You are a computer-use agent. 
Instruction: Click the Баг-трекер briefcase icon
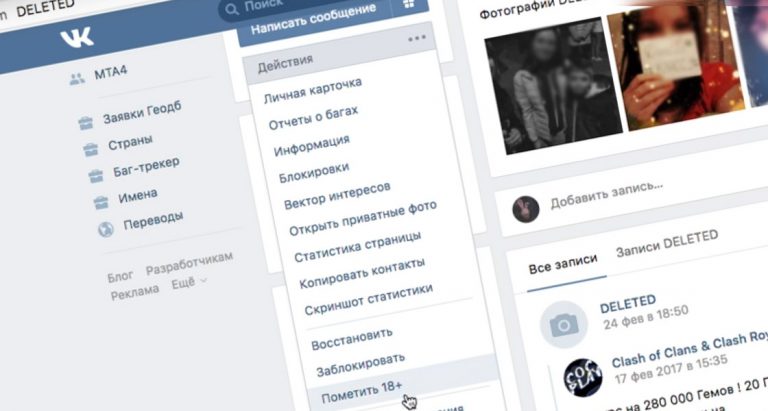click(96, 175)
